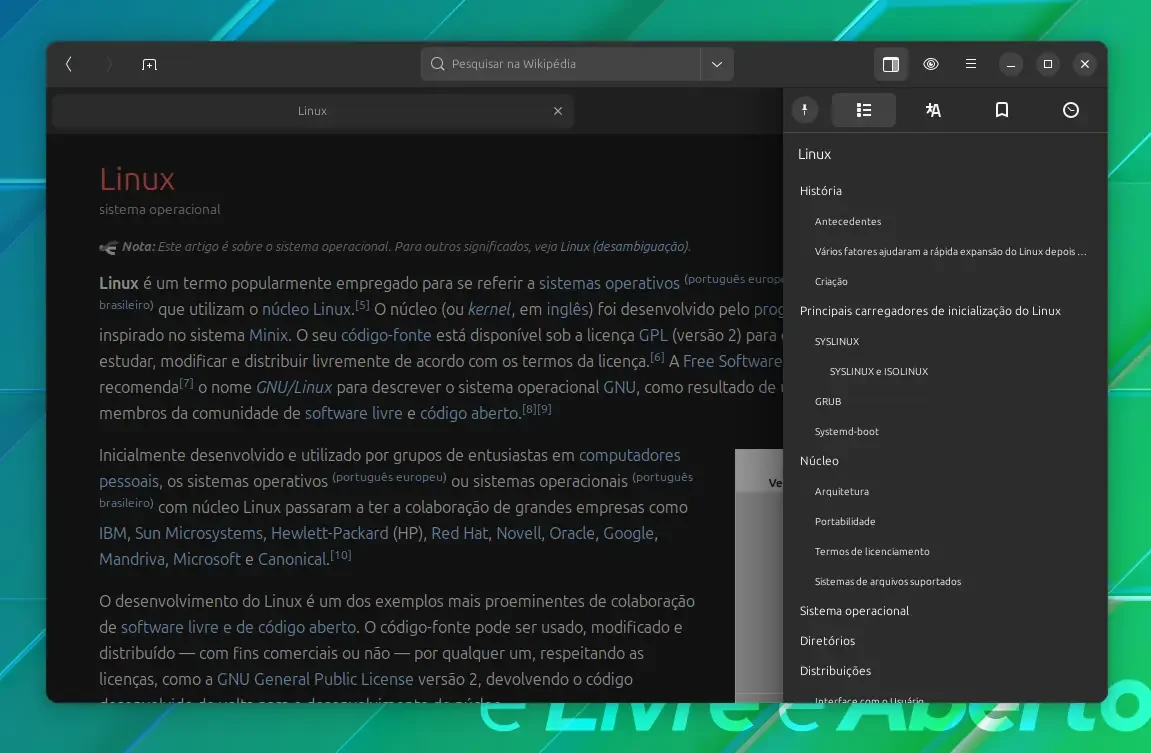Open the hamburger main menu
1151x753 pixels.
[x=970, y=65]
